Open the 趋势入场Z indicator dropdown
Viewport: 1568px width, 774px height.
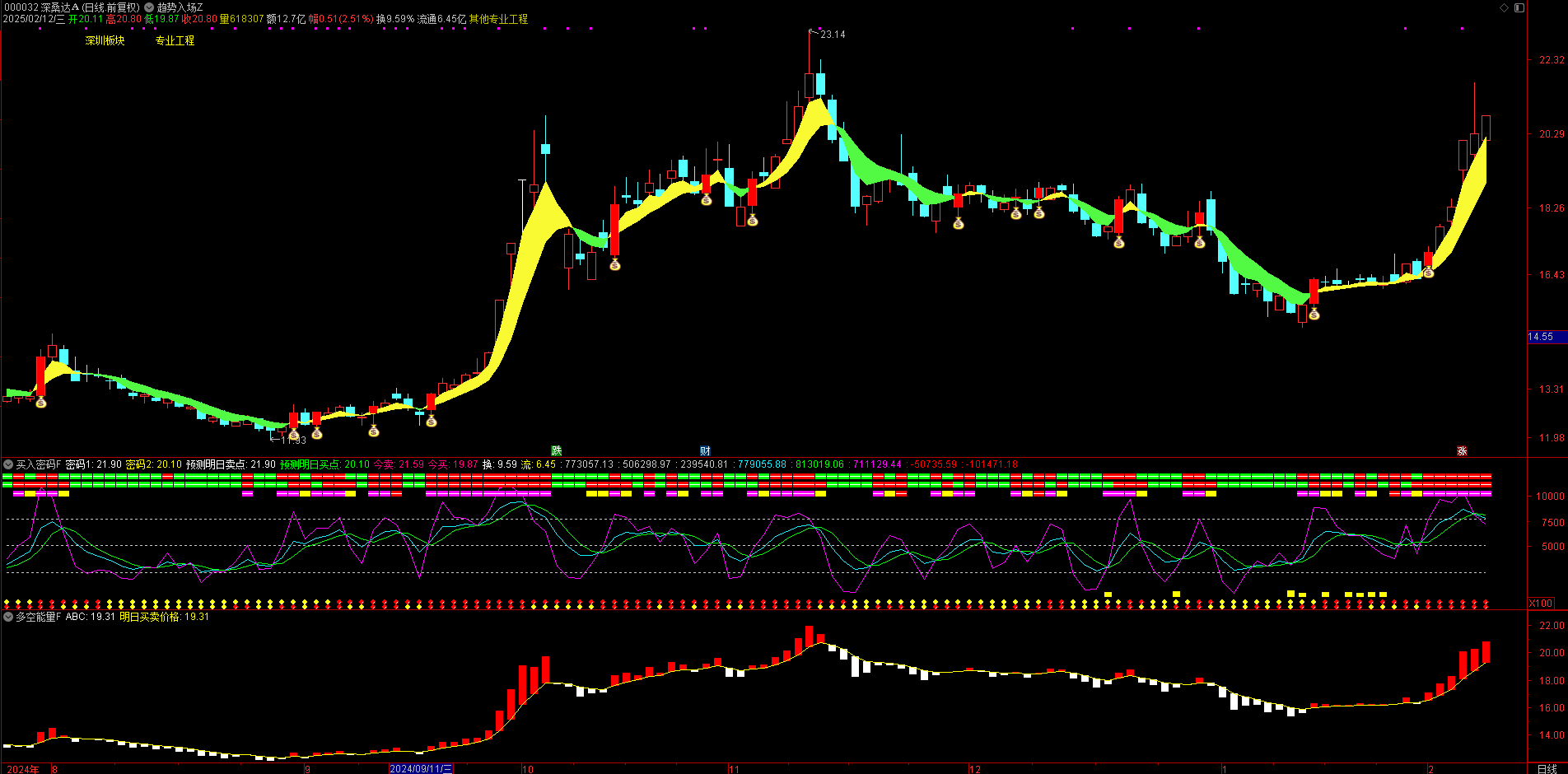[x=149, y=7]
